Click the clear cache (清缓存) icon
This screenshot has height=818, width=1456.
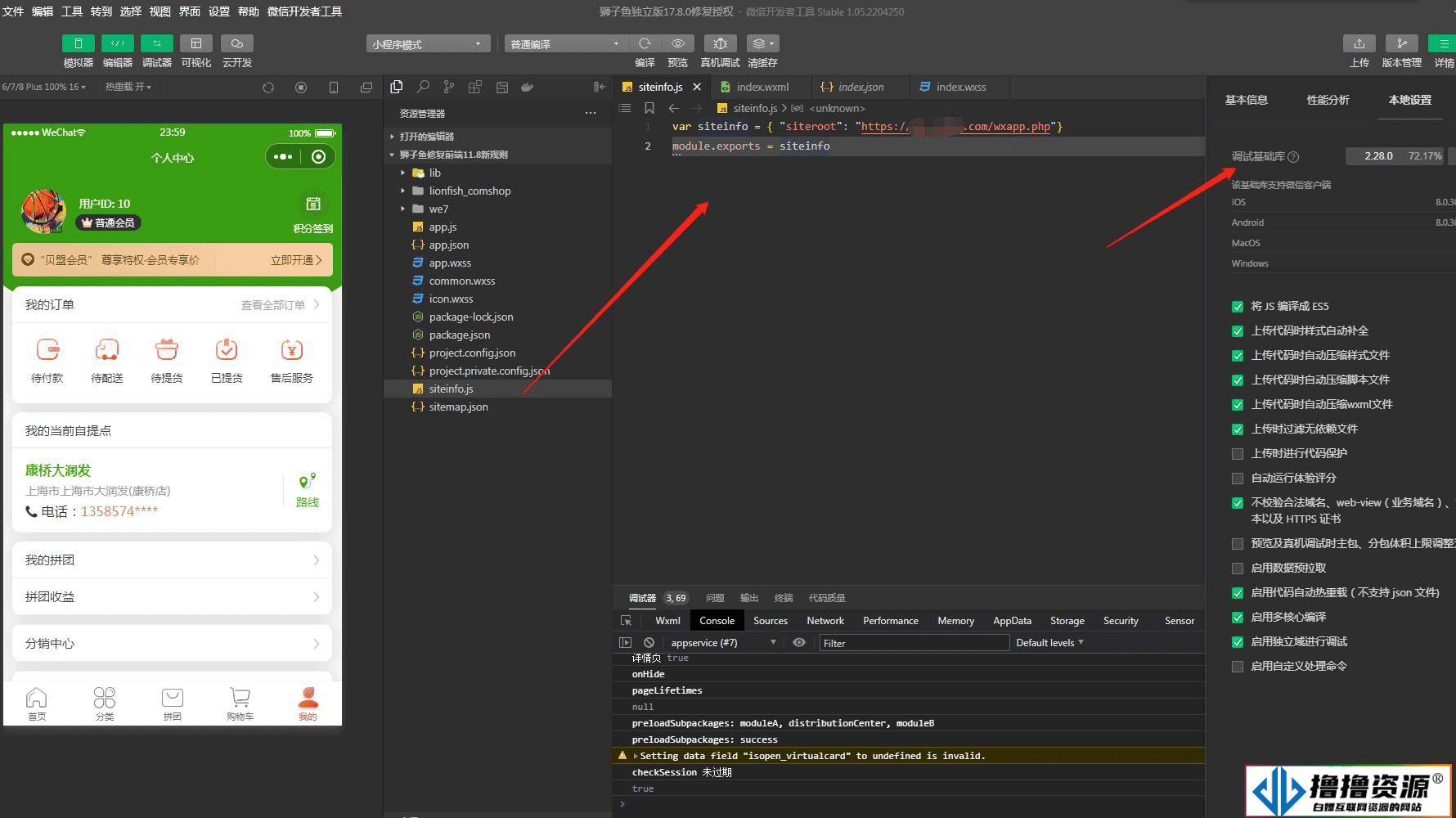point(762,43)
